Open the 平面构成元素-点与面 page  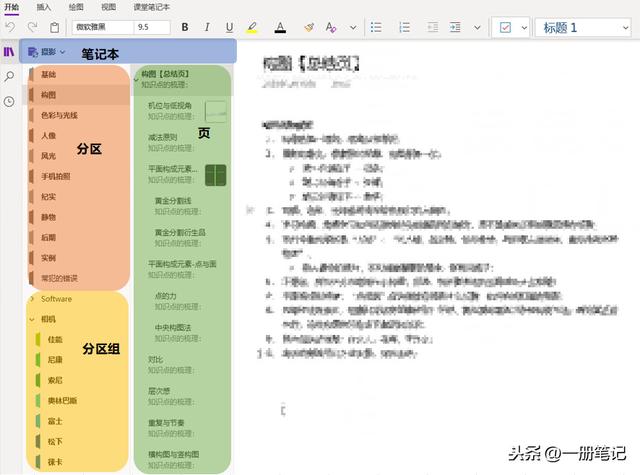(x=182, y=269)
